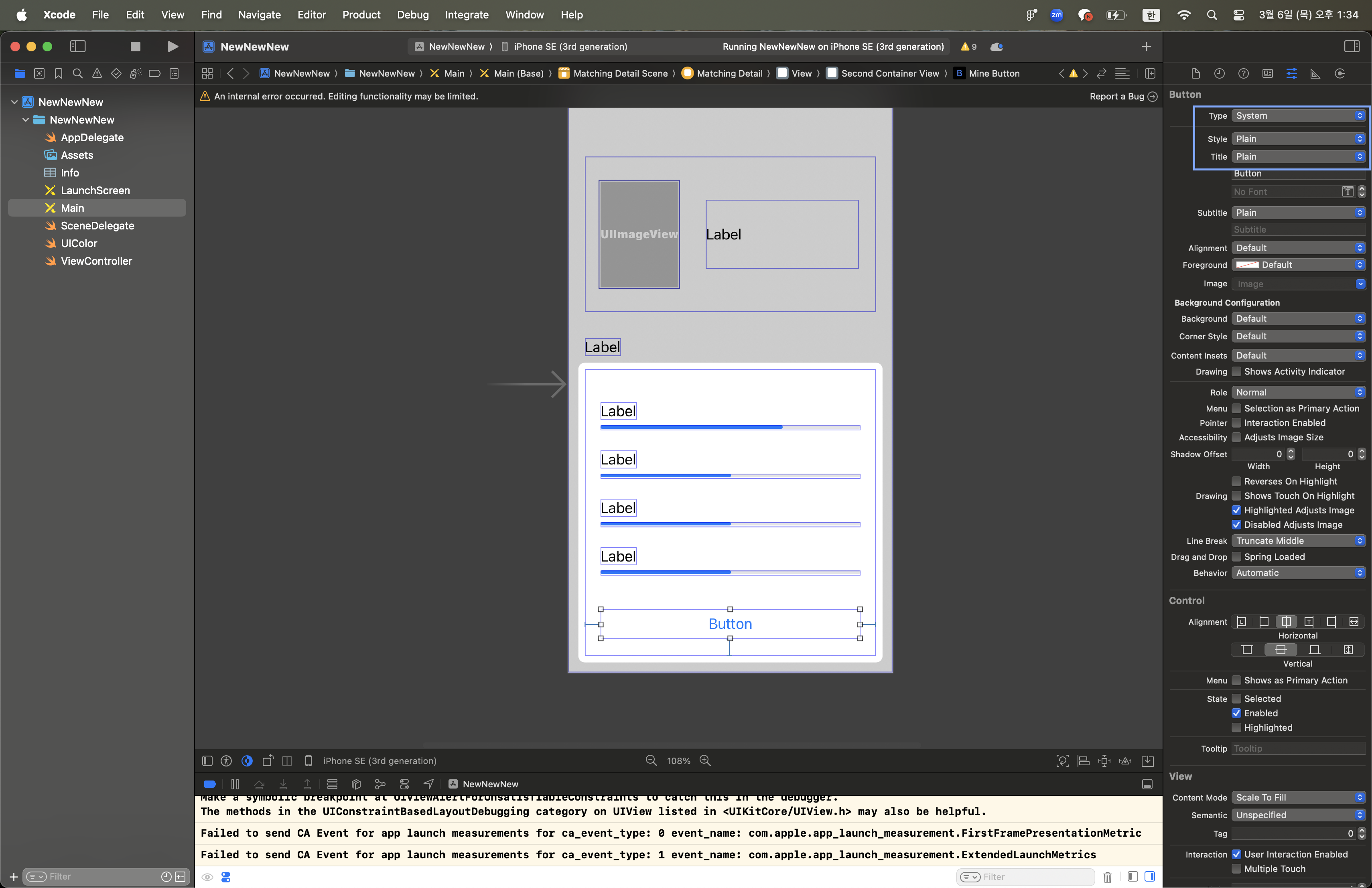The width and height of the screenshot is (1372, 888).
Task: Click the Add New Constraints icon
Action: pos(1104,760)
